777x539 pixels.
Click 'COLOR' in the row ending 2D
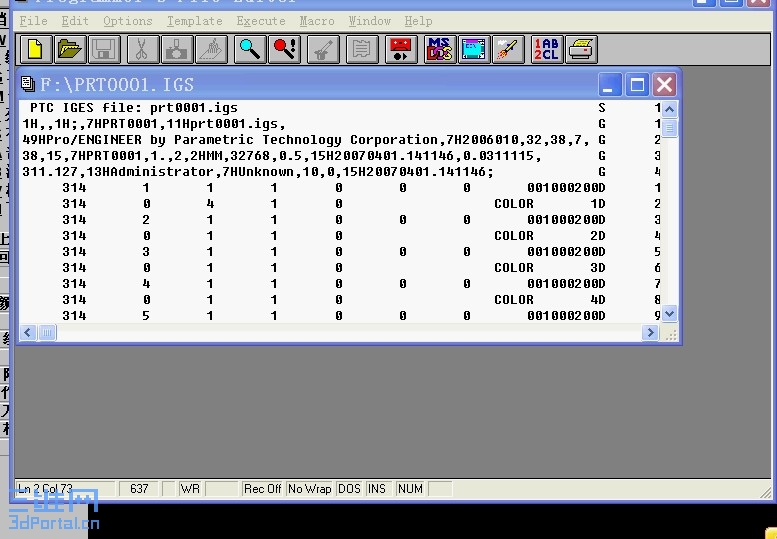point(514,236)
